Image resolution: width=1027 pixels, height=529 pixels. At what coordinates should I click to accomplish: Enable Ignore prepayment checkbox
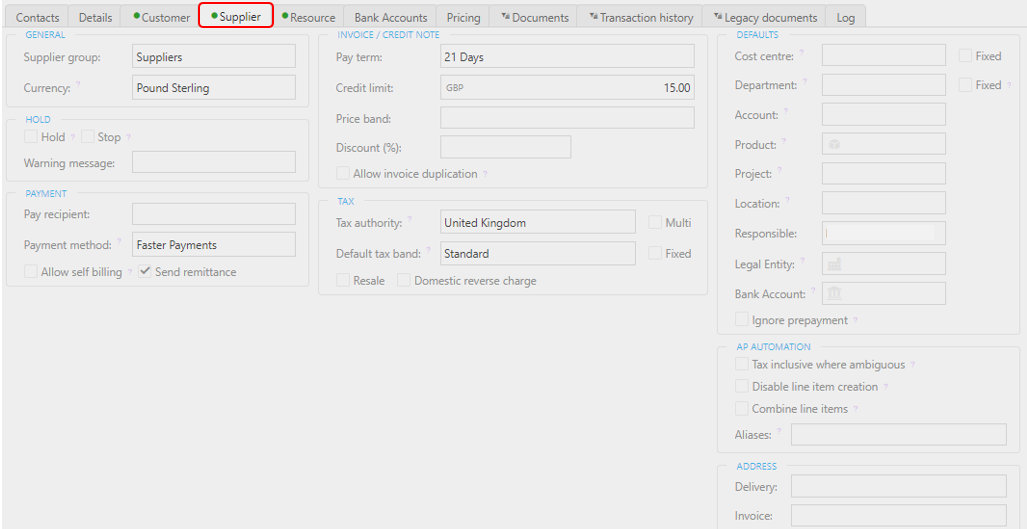[742, 320]
